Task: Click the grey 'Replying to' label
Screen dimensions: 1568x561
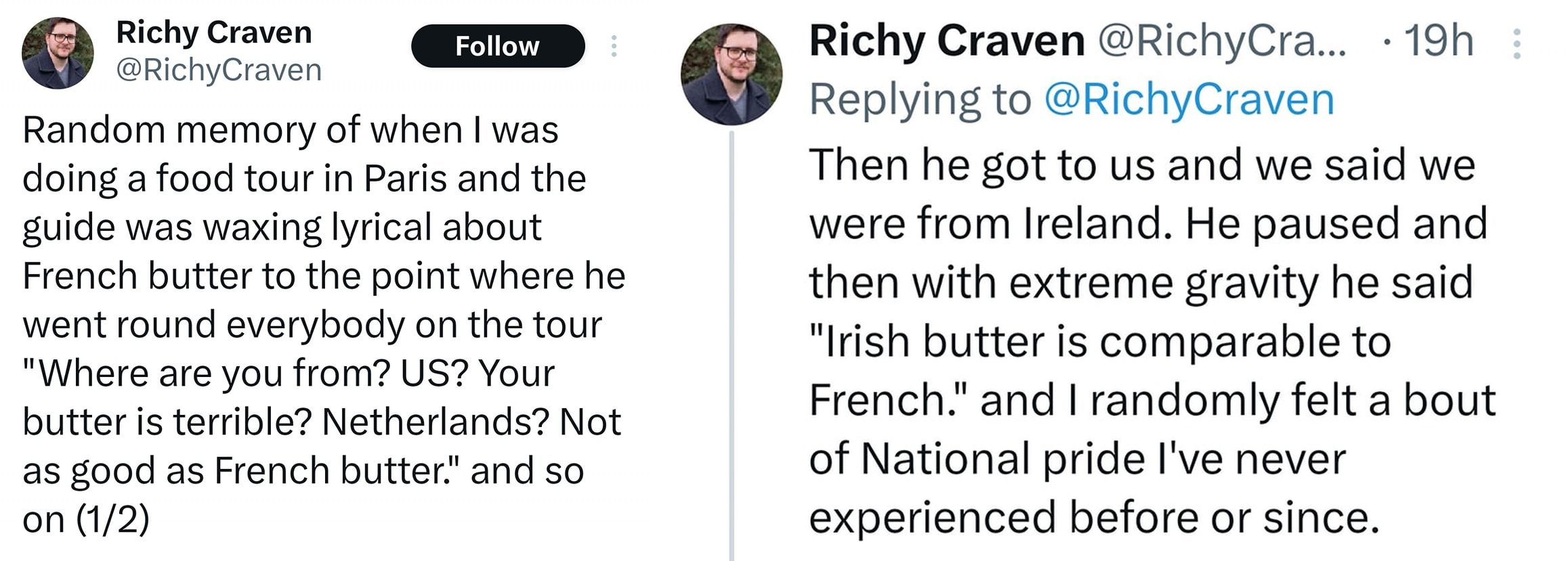Action: (920, 99)
